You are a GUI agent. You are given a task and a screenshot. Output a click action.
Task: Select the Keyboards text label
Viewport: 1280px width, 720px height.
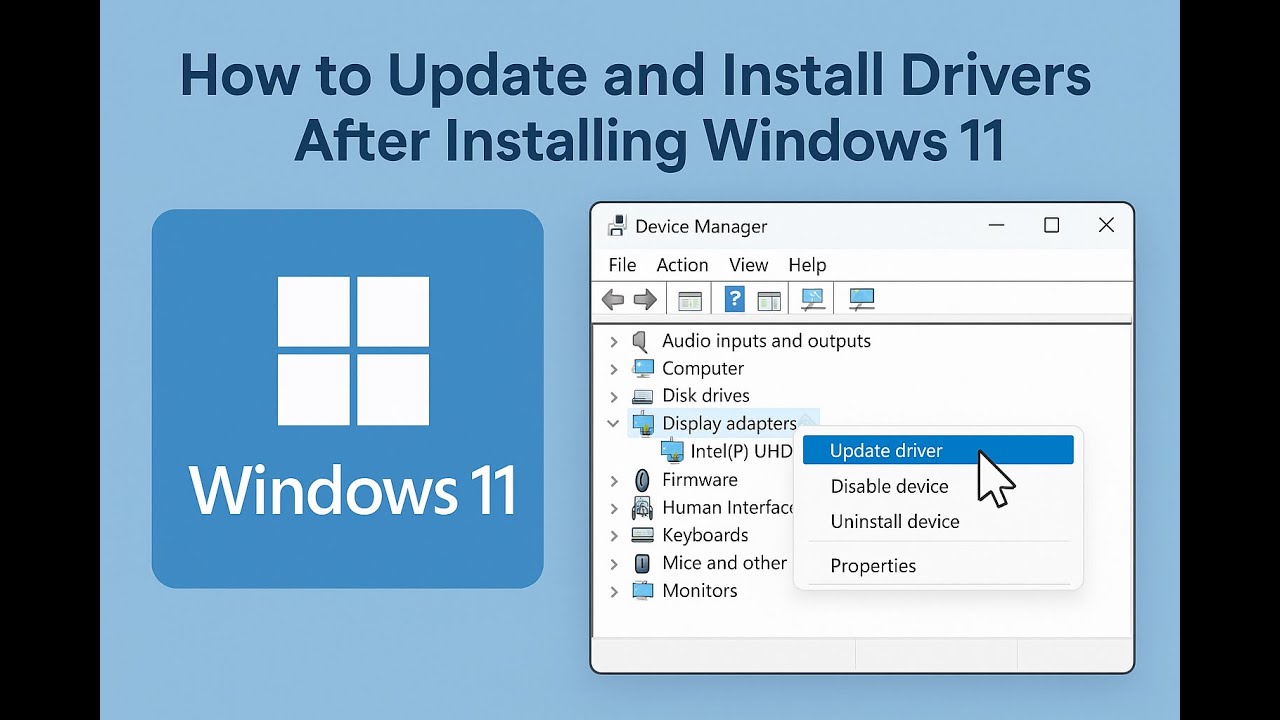705,535
